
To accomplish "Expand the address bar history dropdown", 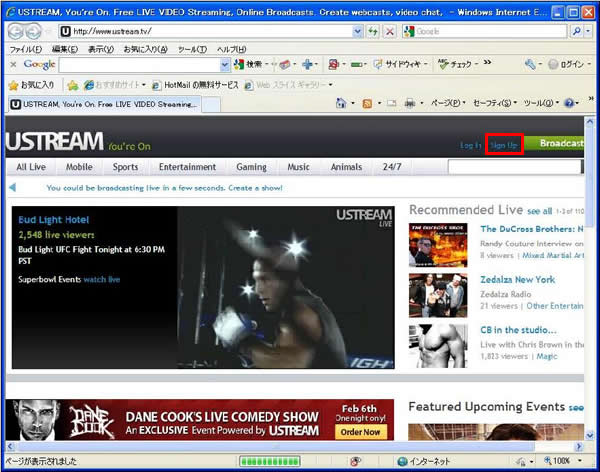I will coord(357,31).
